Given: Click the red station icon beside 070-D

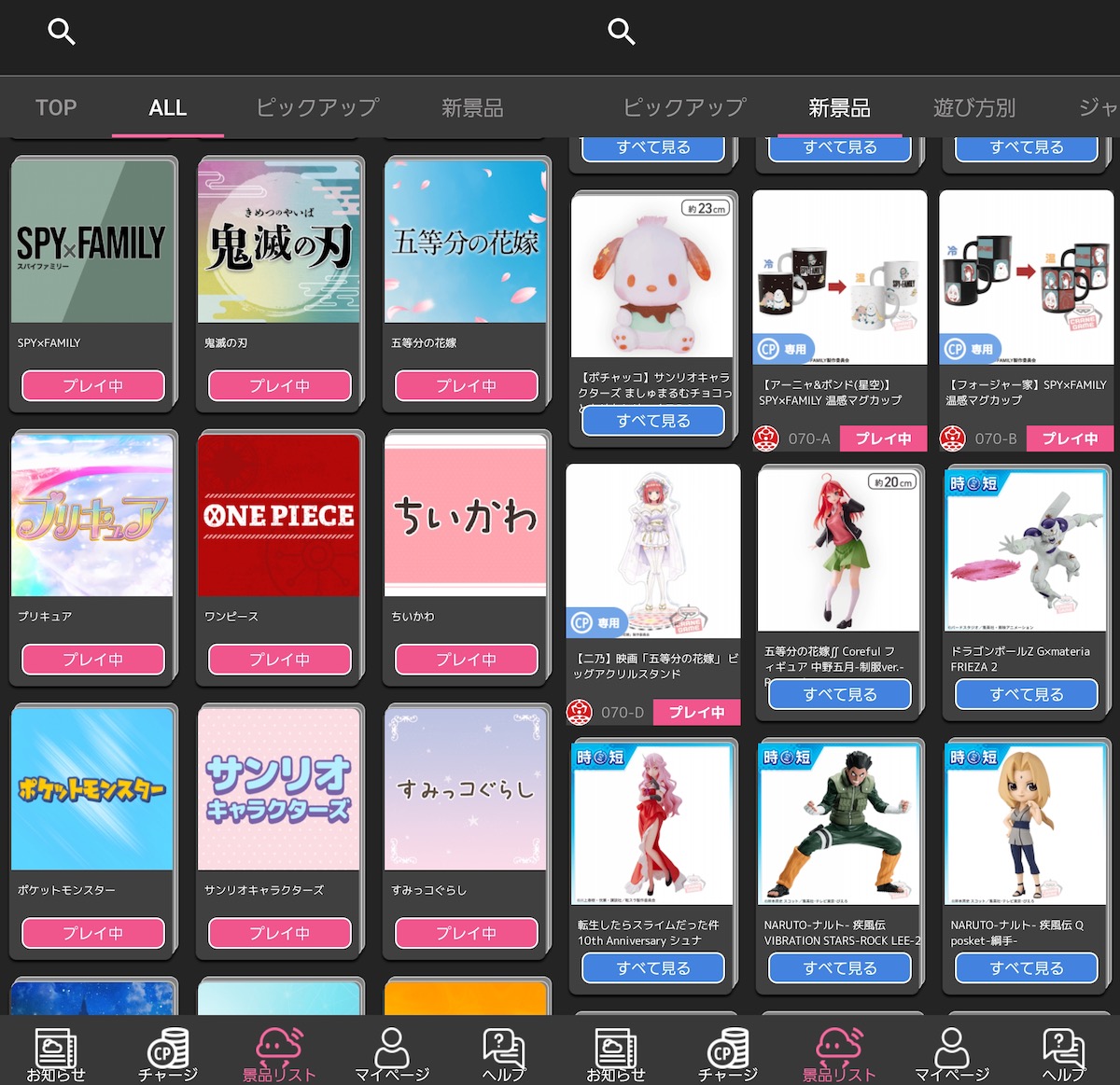Looking at the screenshot, I should point(580,713).
